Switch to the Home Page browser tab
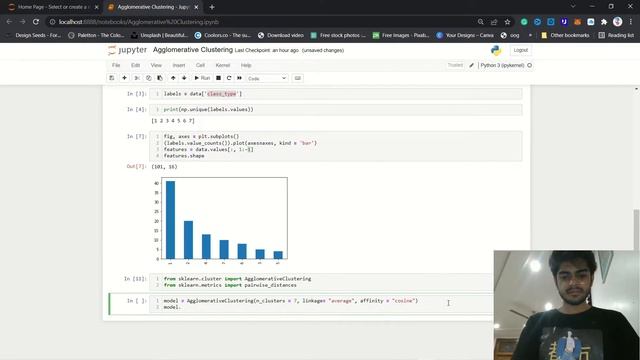This screenshot has width=640, height=360. click(52, 7)
